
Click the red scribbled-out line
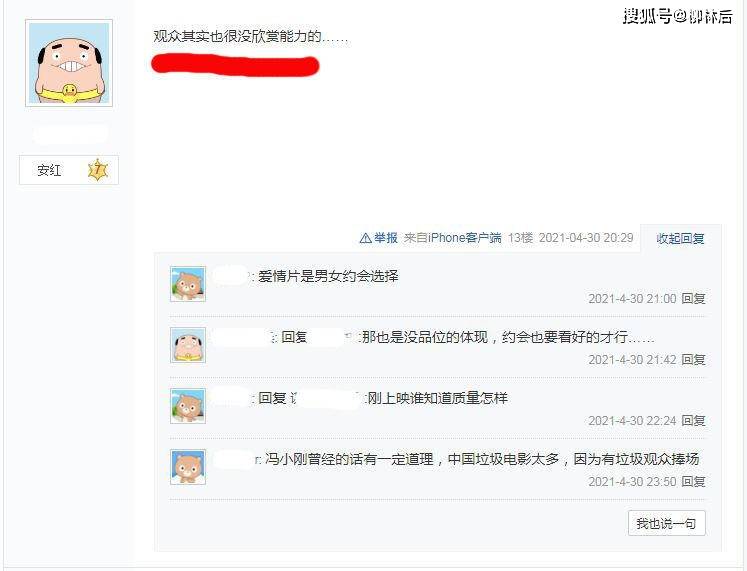point(235,66)
